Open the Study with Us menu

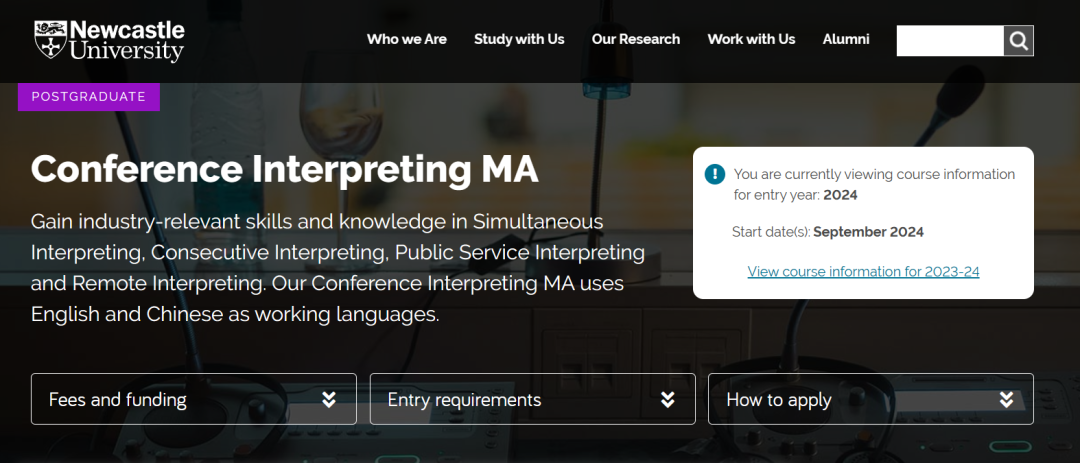[x=519, y=39]
